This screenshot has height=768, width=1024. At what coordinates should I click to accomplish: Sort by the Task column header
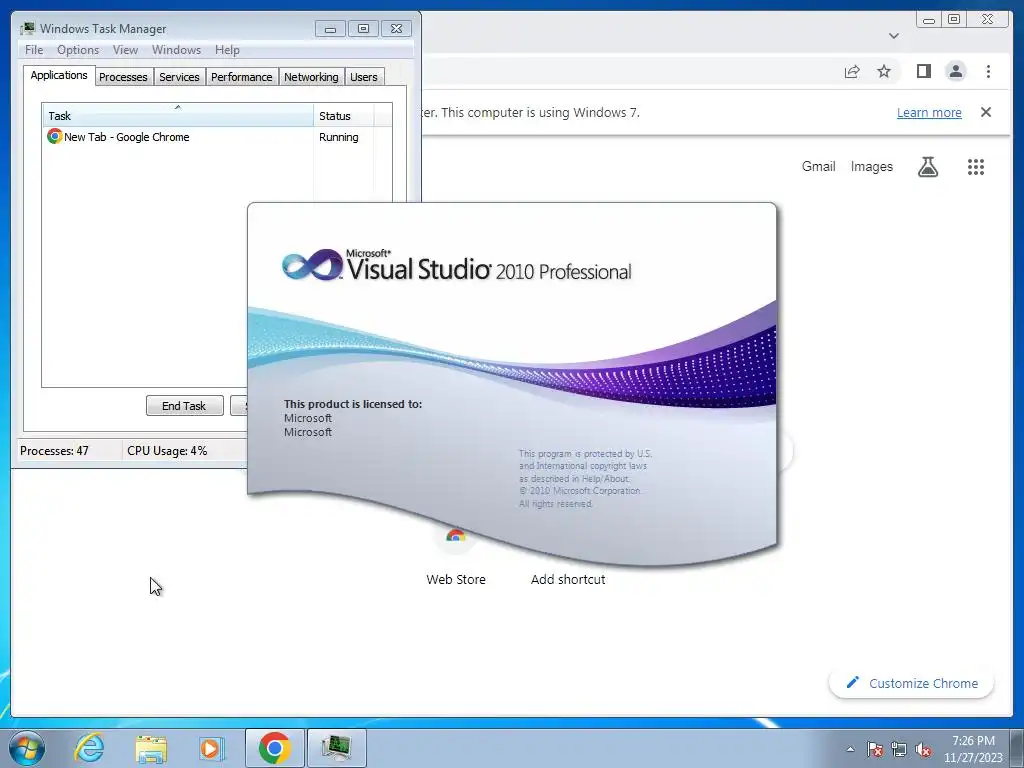tap(178, 115)
